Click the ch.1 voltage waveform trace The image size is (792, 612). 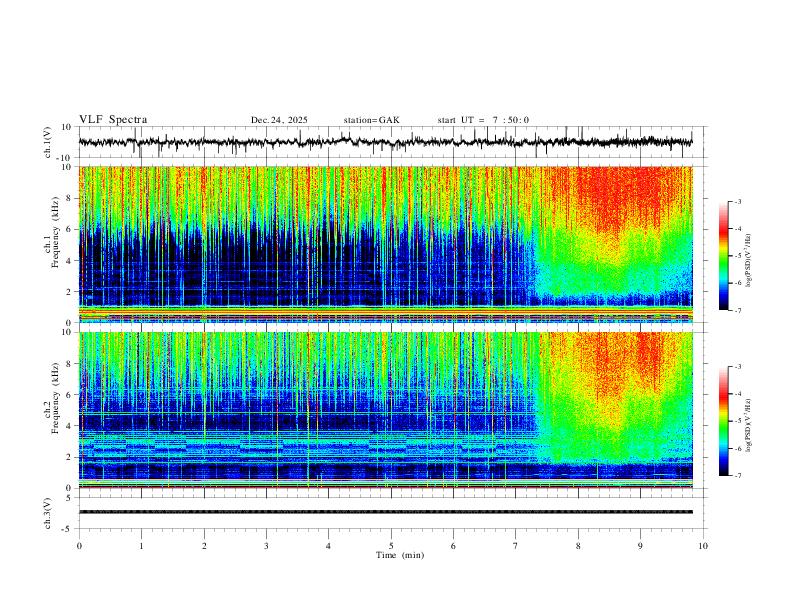(385, 142)
